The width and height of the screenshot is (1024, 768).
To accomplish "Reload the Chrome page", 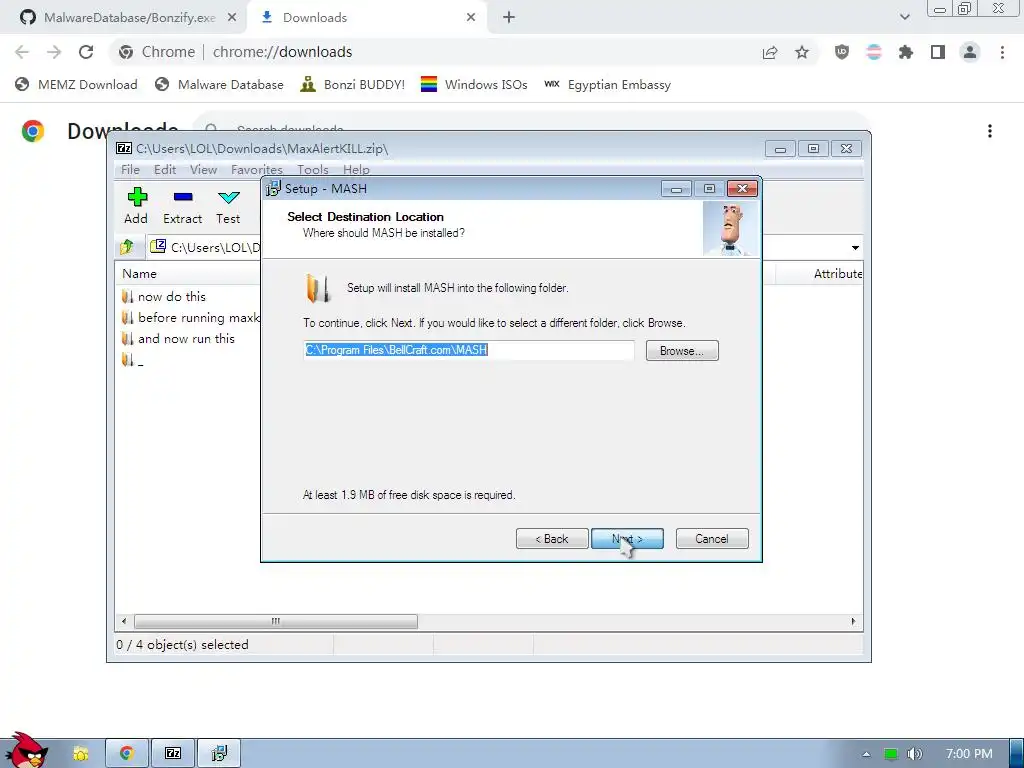I will (x=86, y=52).
